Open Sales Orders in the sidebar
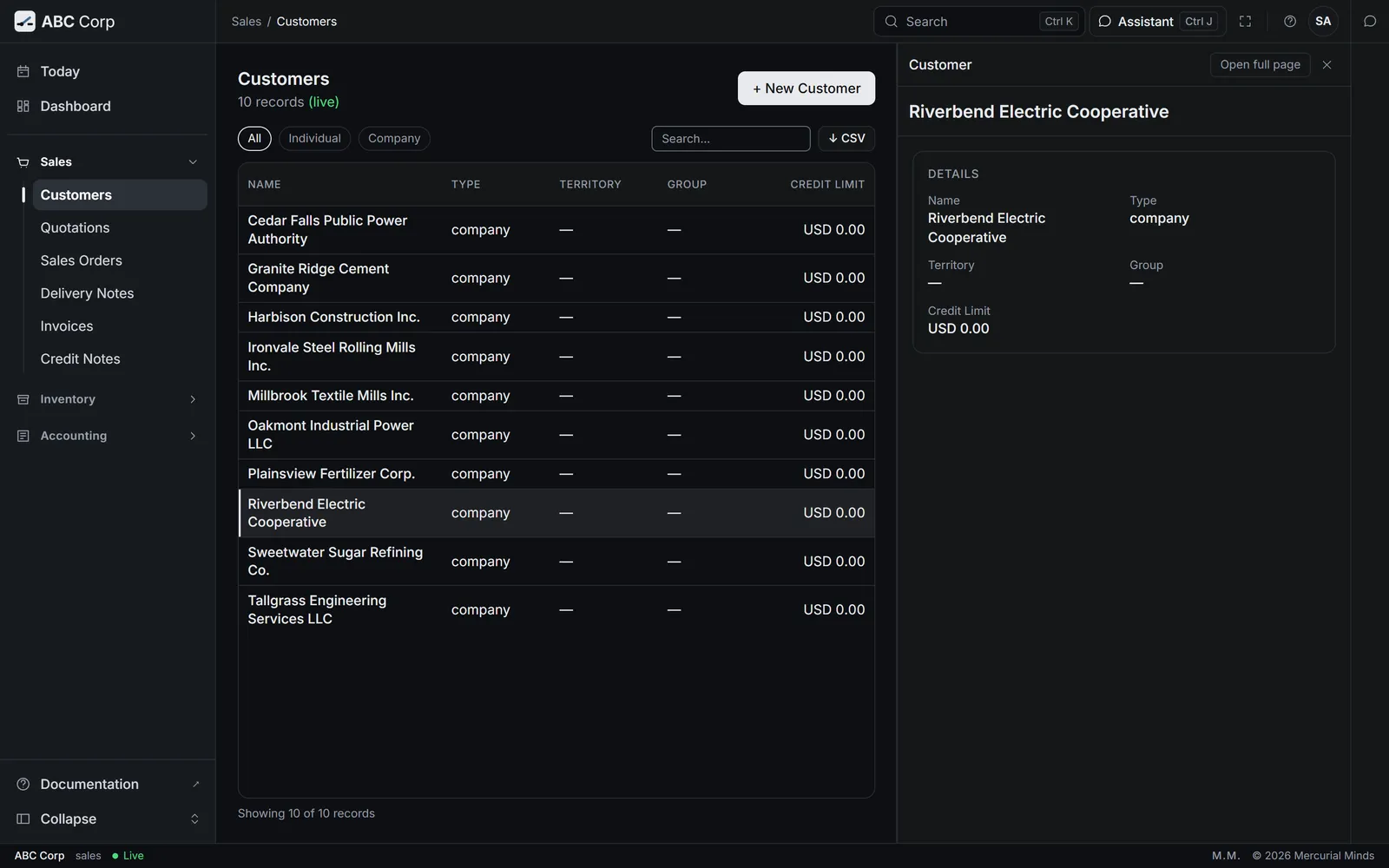 coord(120,260)
